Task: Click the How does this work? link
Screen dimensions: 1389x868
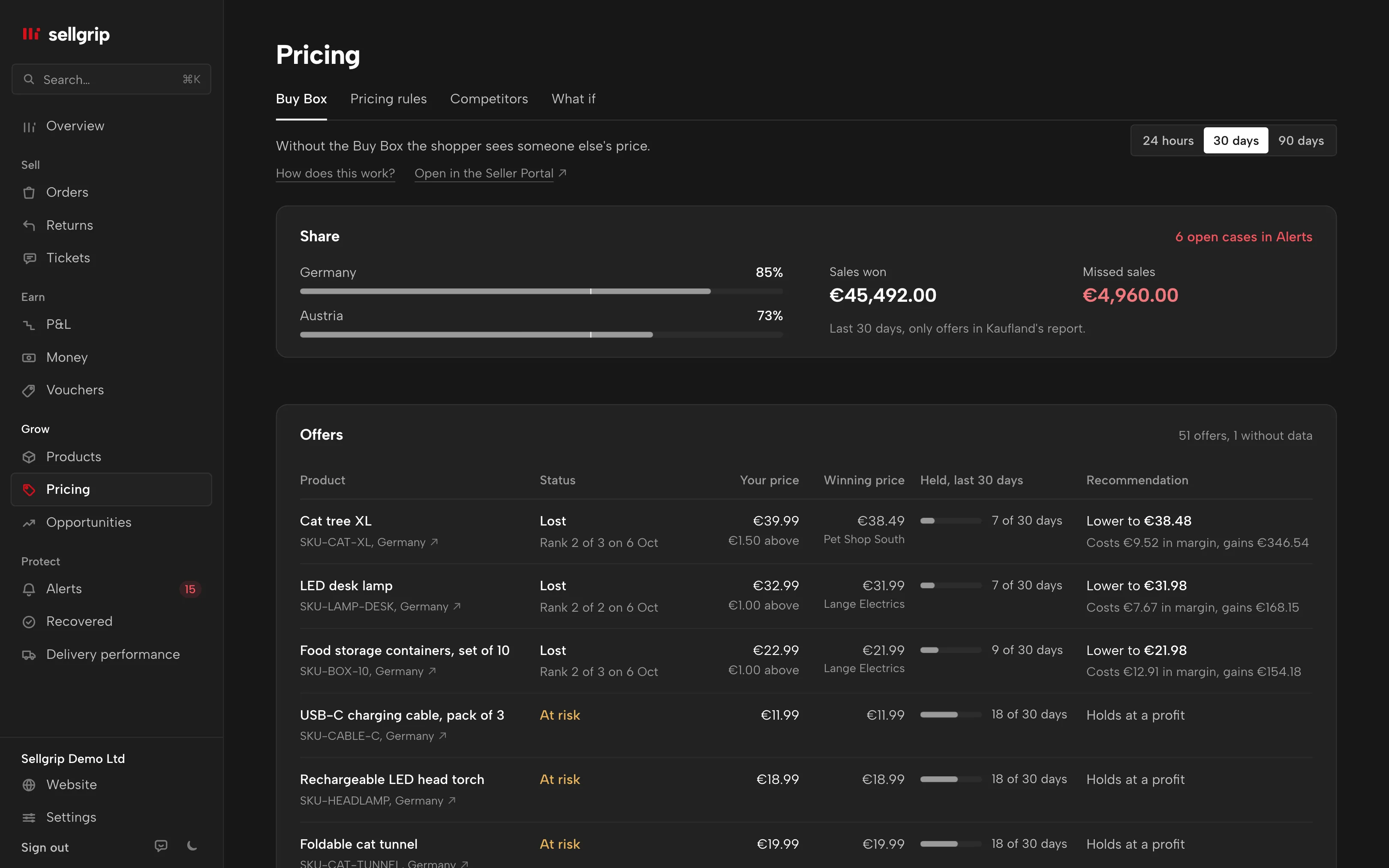Action: pos(335,173)
